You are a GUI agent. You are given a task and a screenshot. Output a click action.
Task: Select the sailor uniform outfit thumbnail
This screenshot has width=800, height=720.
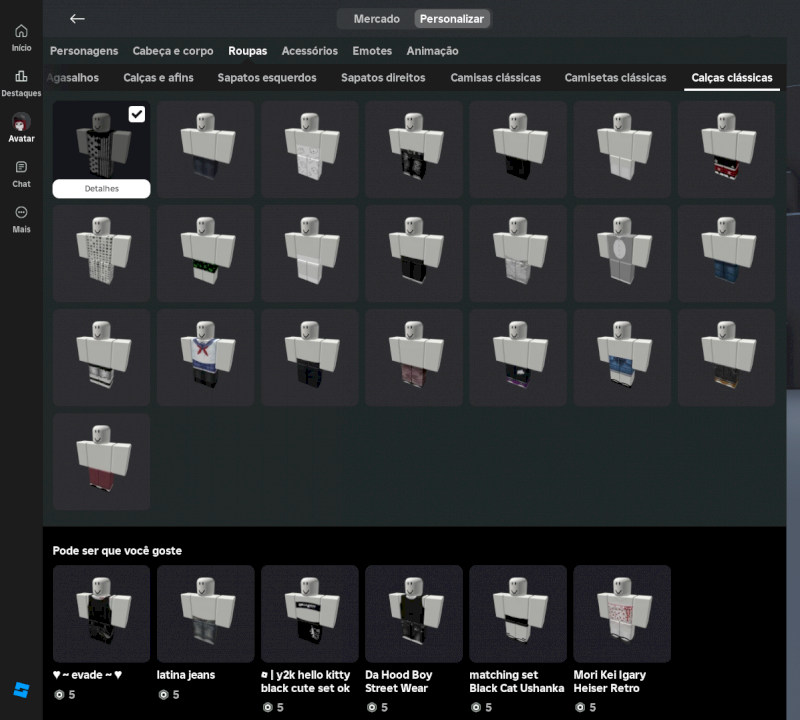coord(206,357)
